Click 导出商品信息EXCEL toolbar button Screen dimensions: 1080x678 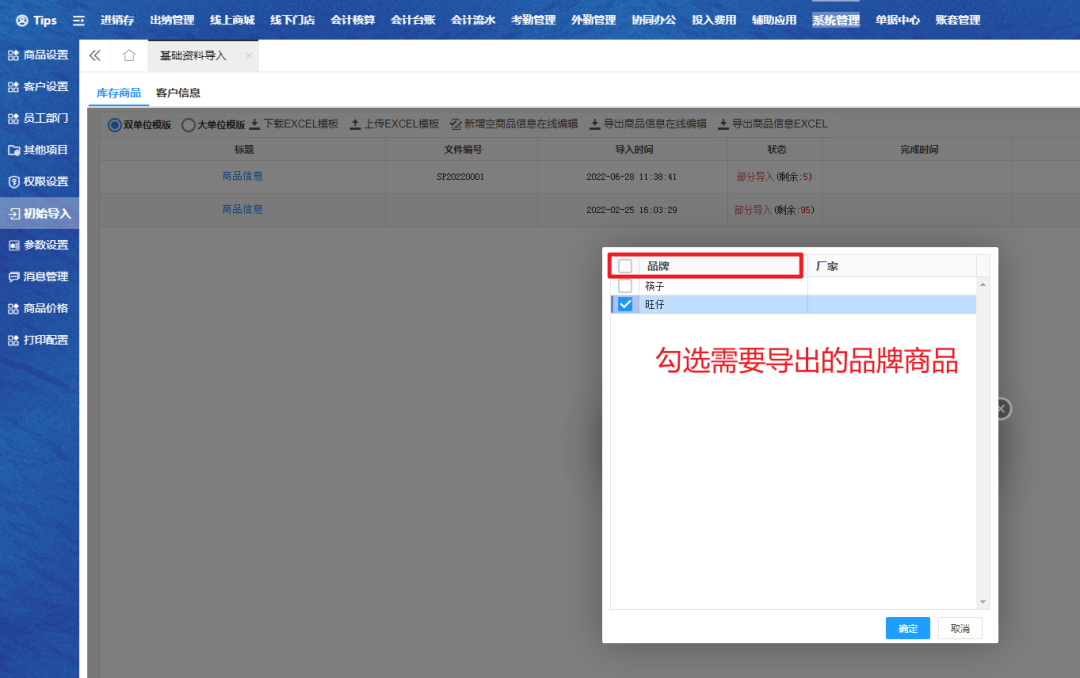[x=773, y=124]
